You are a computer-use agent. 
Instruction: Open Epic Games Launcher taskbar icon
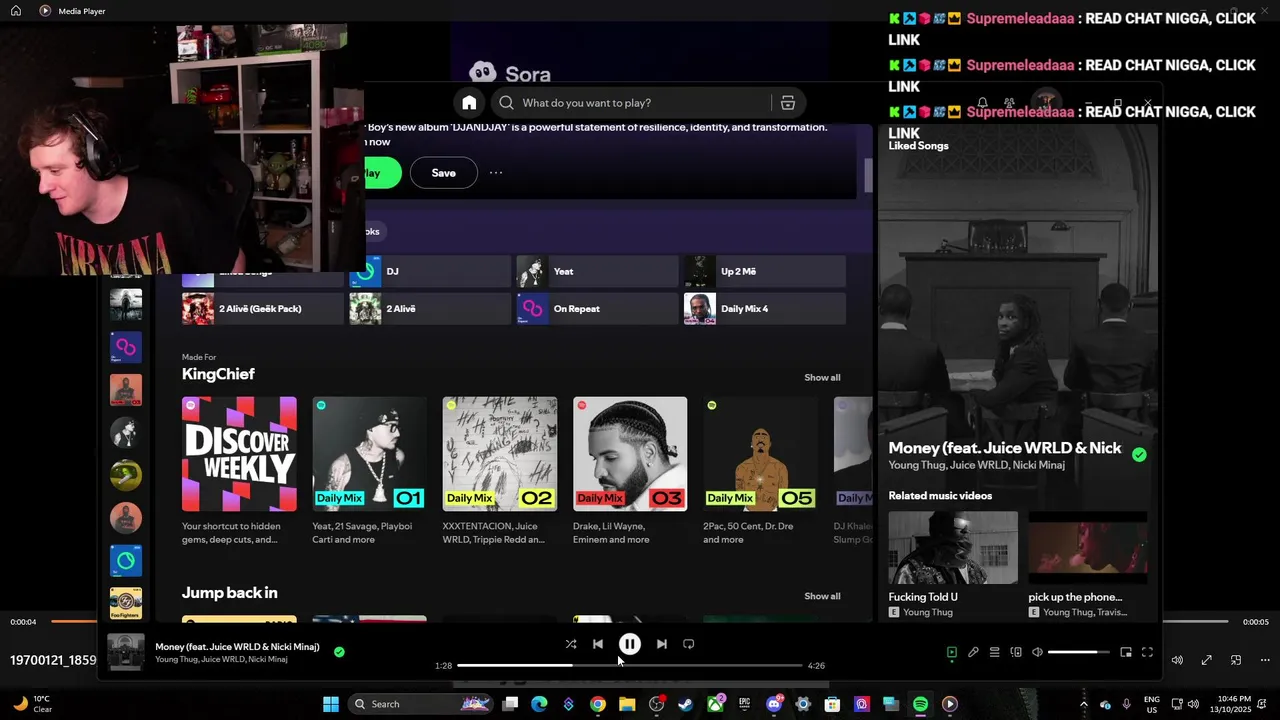tap(744, 704)
